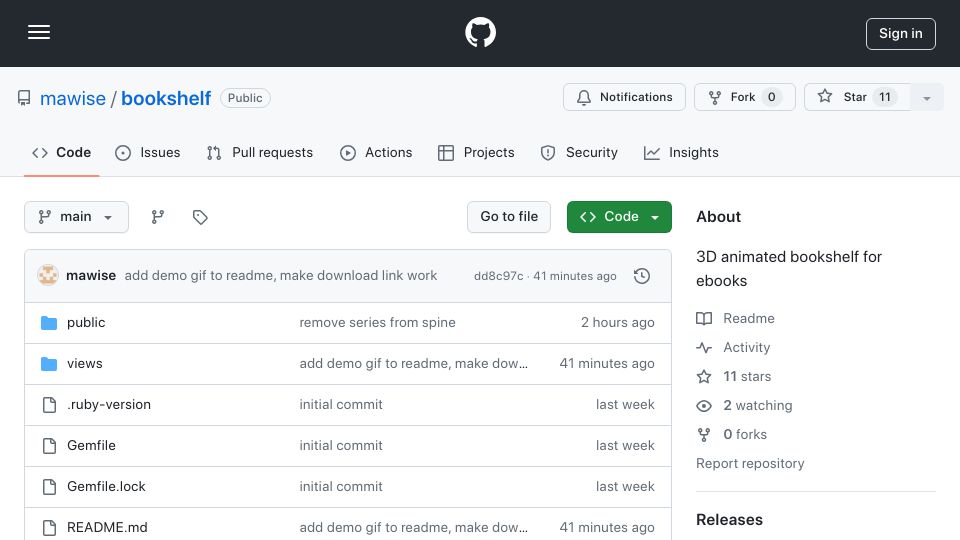Open views row commit message link

point(413,364)
